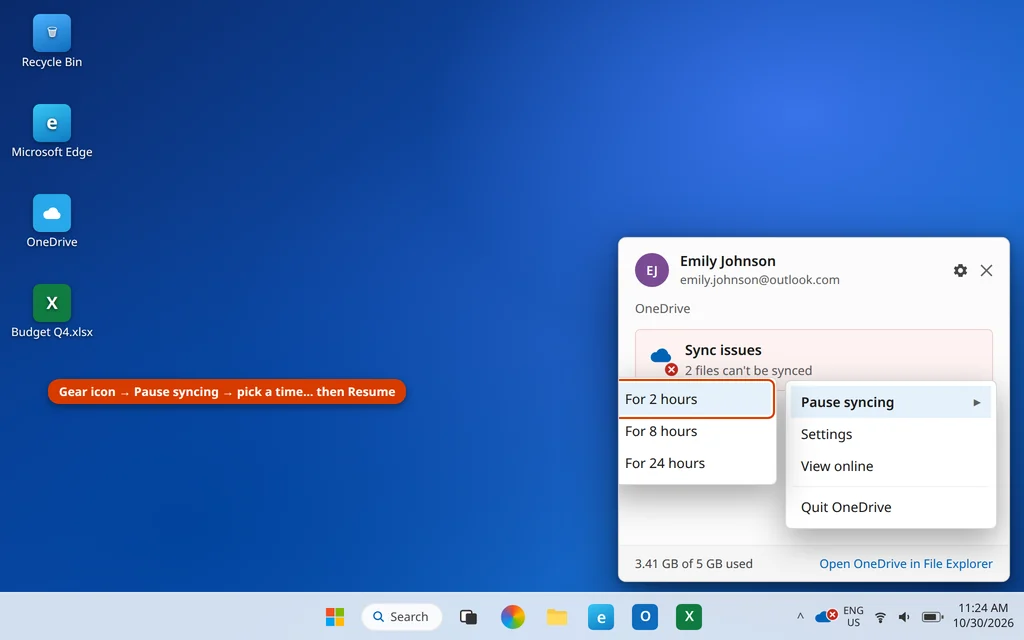Switch the ENG US input language
The height and width of the screenshot is (640, 1024).
coord(854,616)
